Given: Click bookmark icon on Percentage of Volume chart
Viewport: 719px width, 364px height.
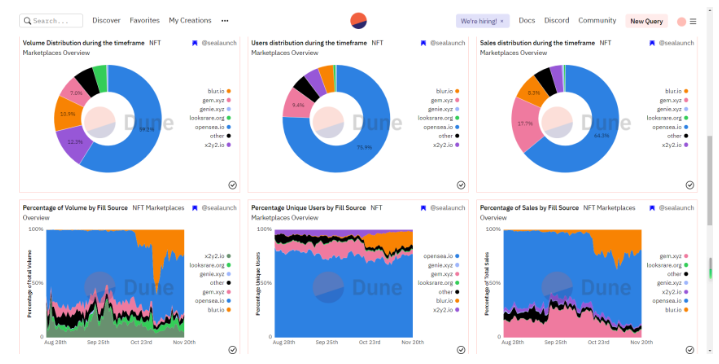Looking at the screenshot, I should pyautogui.click(x=194, y=208).
